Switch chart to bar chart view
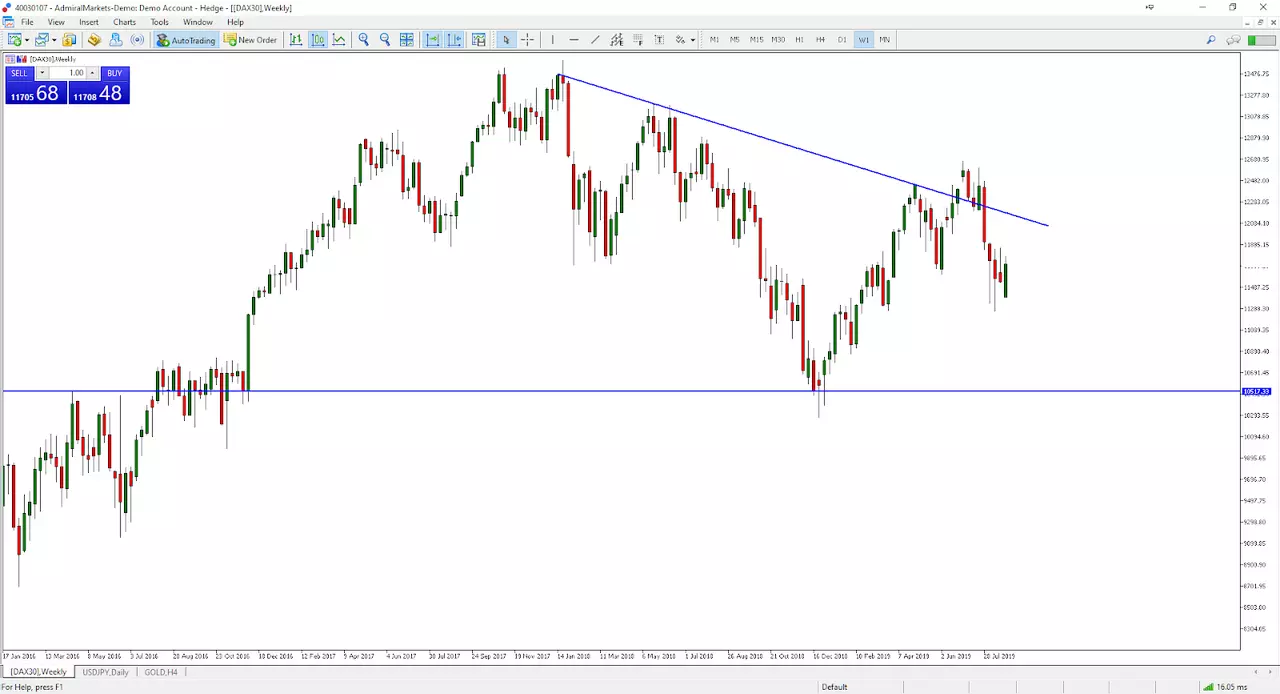The height and width of the screenshot is (694, 1280). click(x=296, y=40)
